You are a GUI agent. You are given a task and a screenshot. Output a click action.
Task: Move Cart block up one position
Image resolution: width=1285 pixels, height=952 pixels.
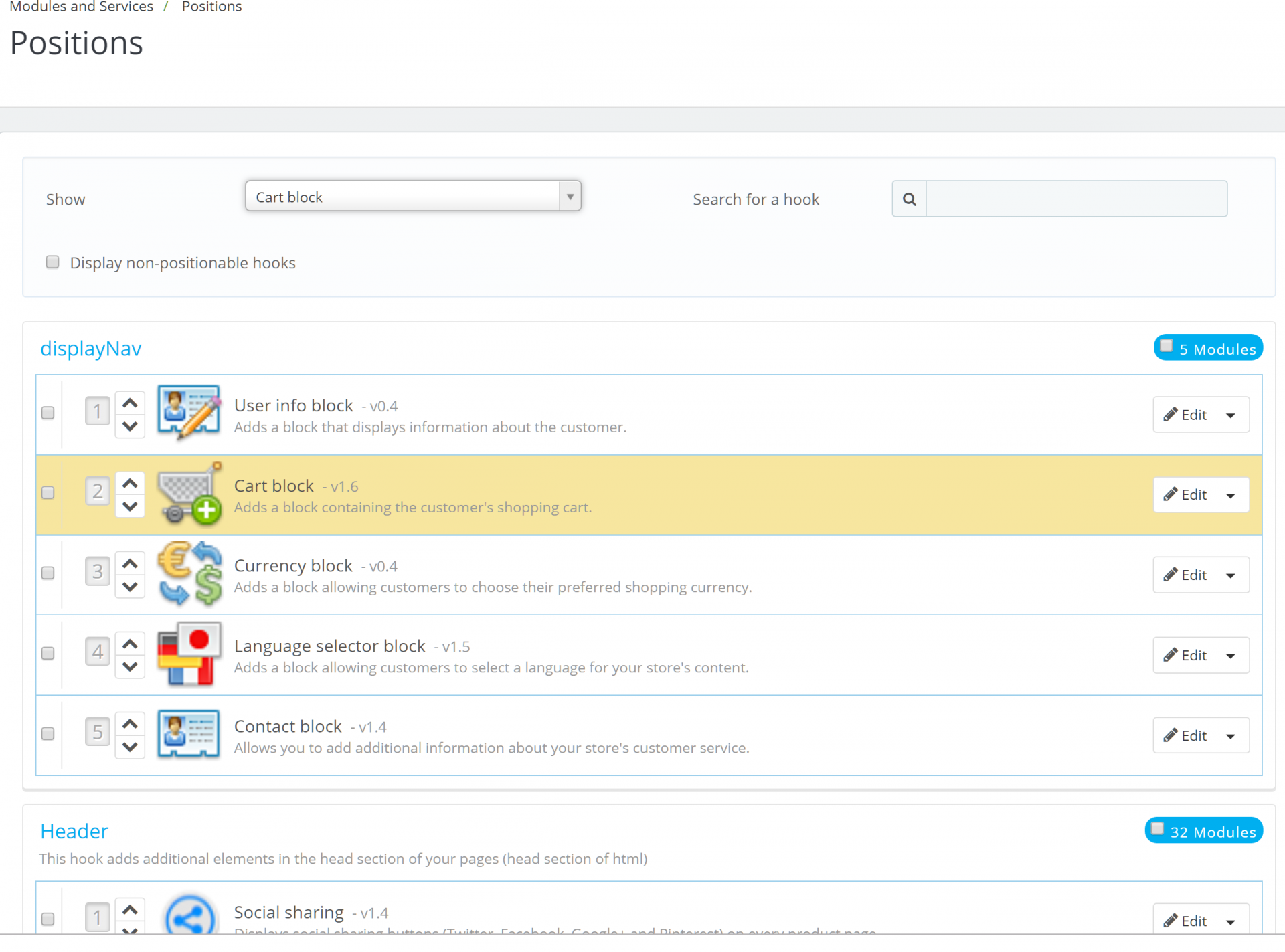[x=130, y=483]
